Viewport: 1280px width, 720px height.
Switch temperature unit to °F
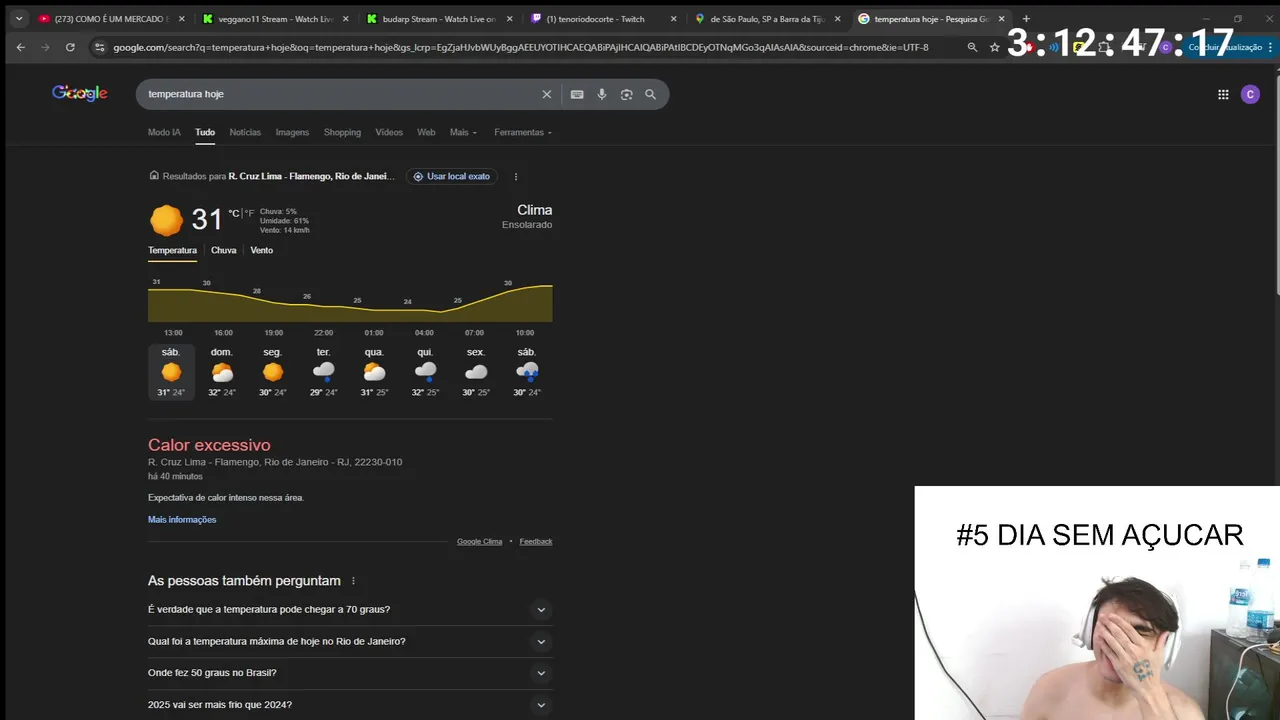click(250, 213)
